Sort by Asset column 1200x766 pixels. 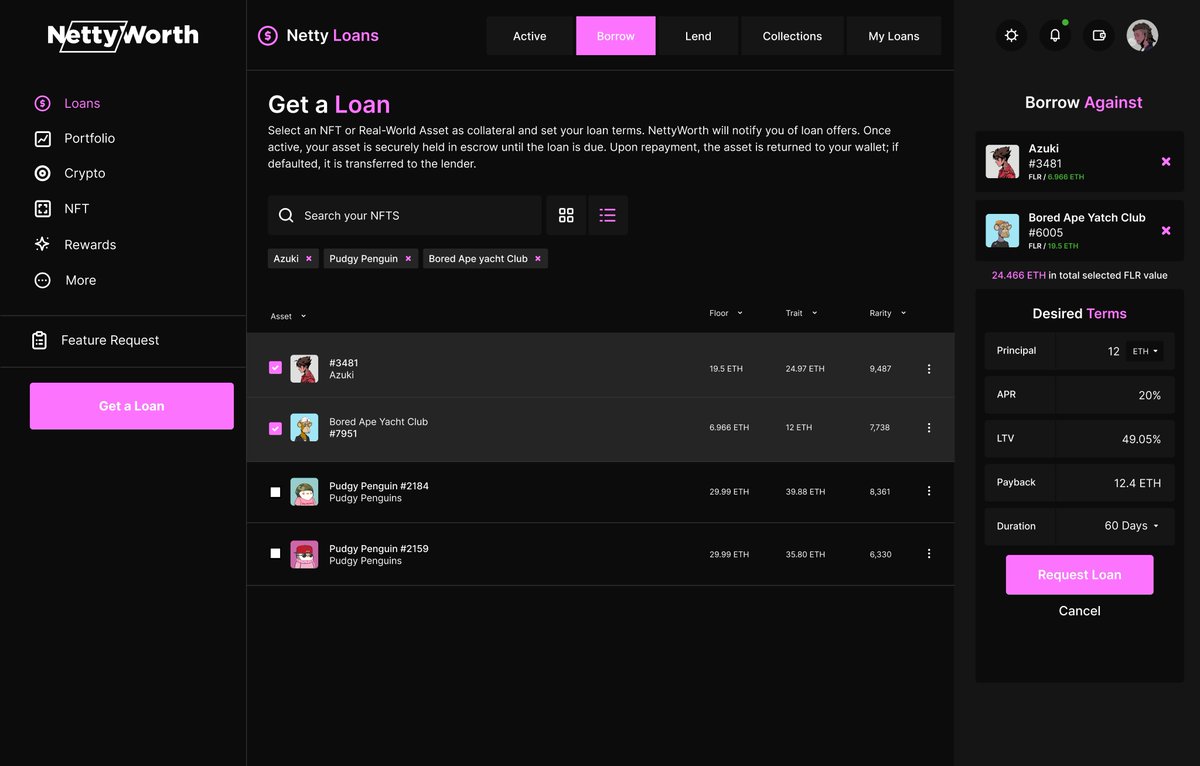click(x=288, y=316)
